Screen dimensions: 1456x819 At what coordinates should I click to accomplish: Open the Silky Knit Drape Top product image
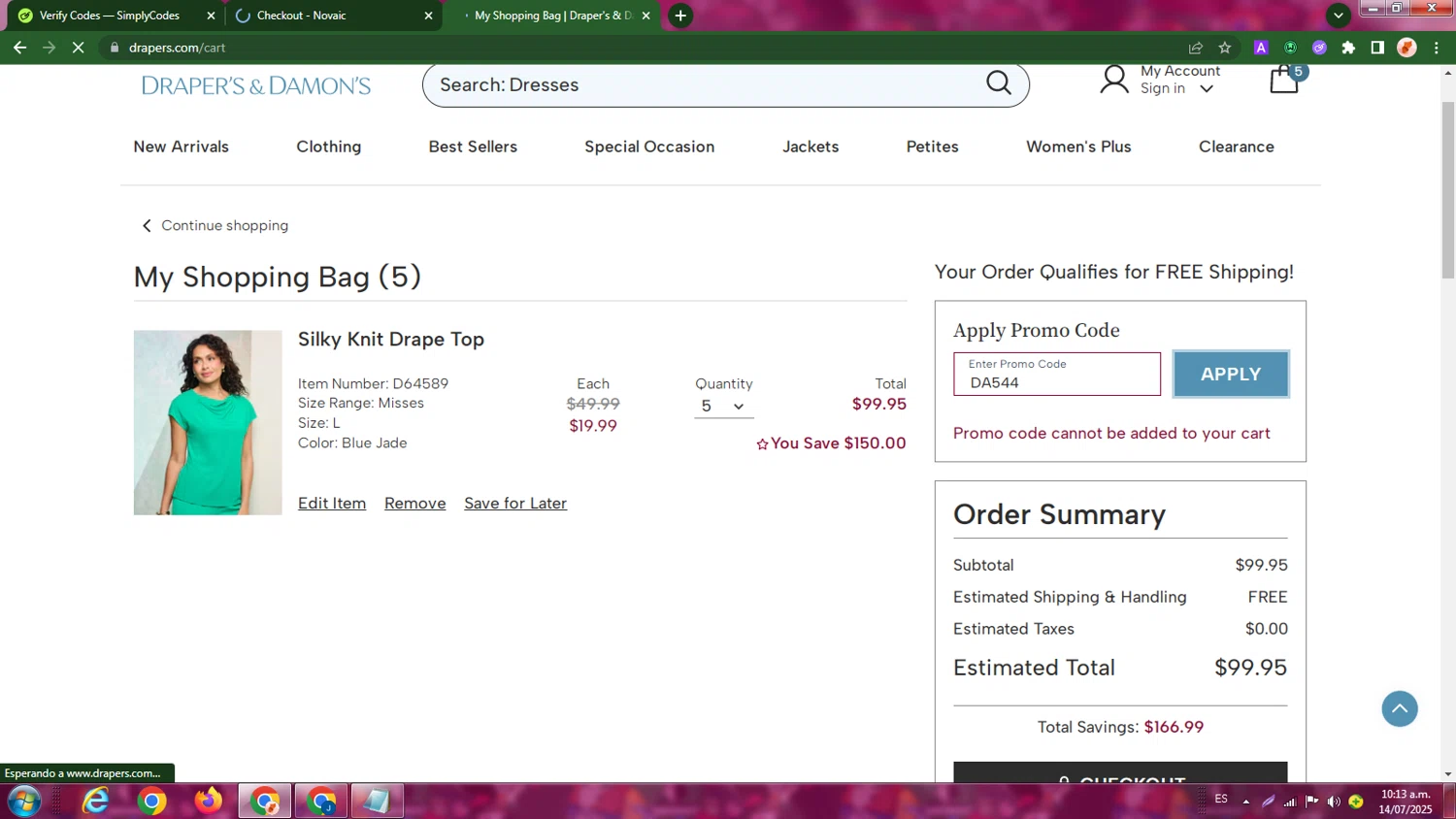pyautogui.click(x=208, y=422)
